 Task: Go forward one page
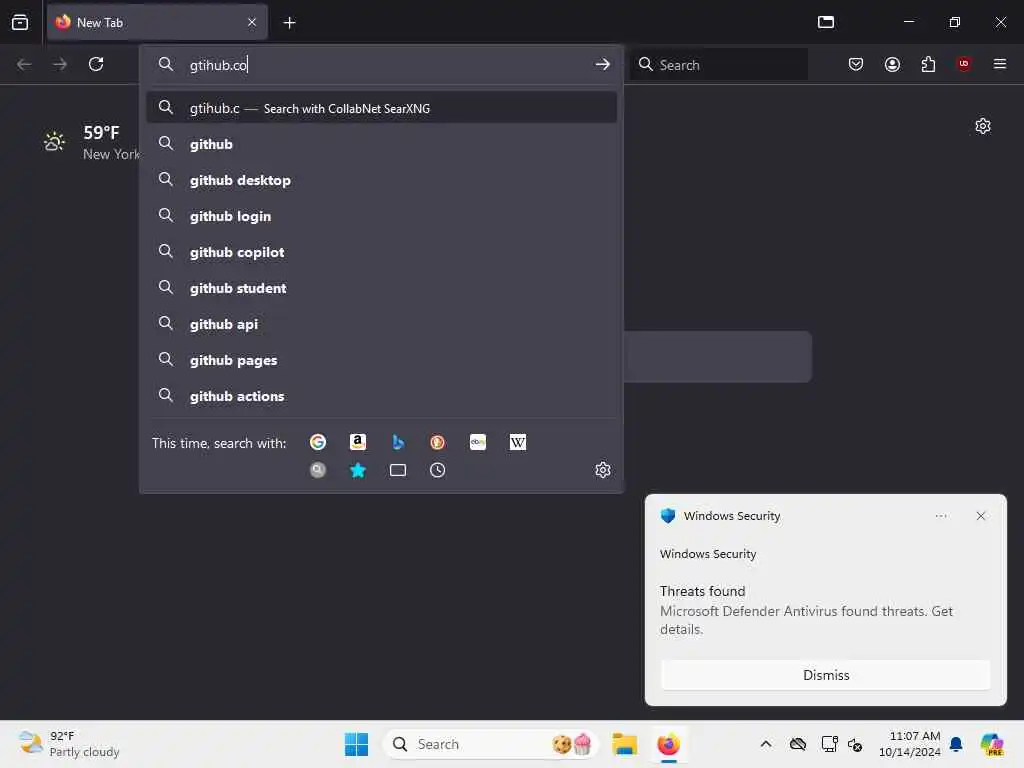click(59, 64)
